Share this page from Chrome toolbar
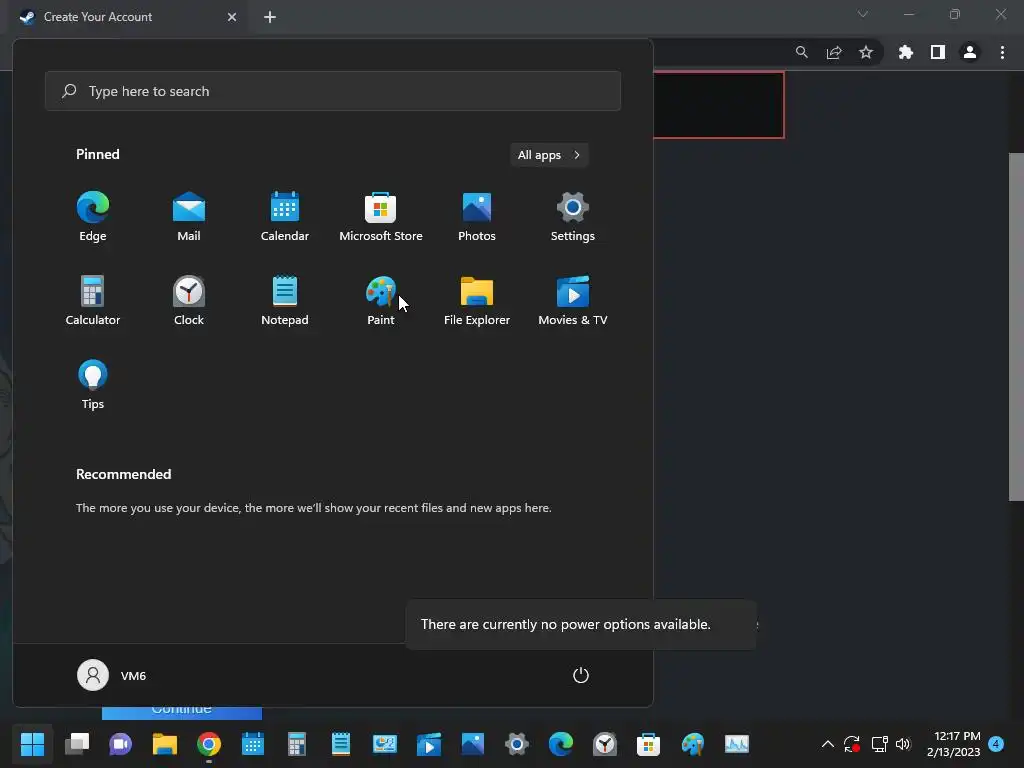 pyautogui.click(x=834, y=52)
